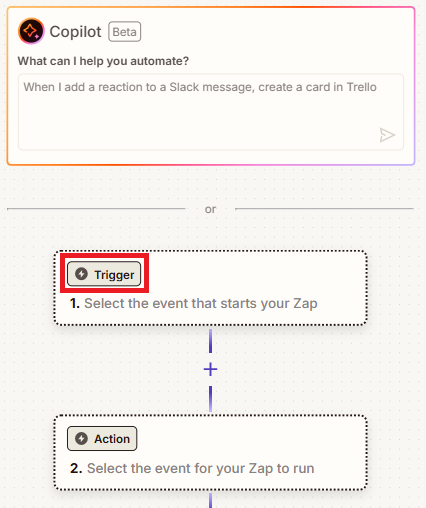Click connector line below the Action card

(210, 500)
